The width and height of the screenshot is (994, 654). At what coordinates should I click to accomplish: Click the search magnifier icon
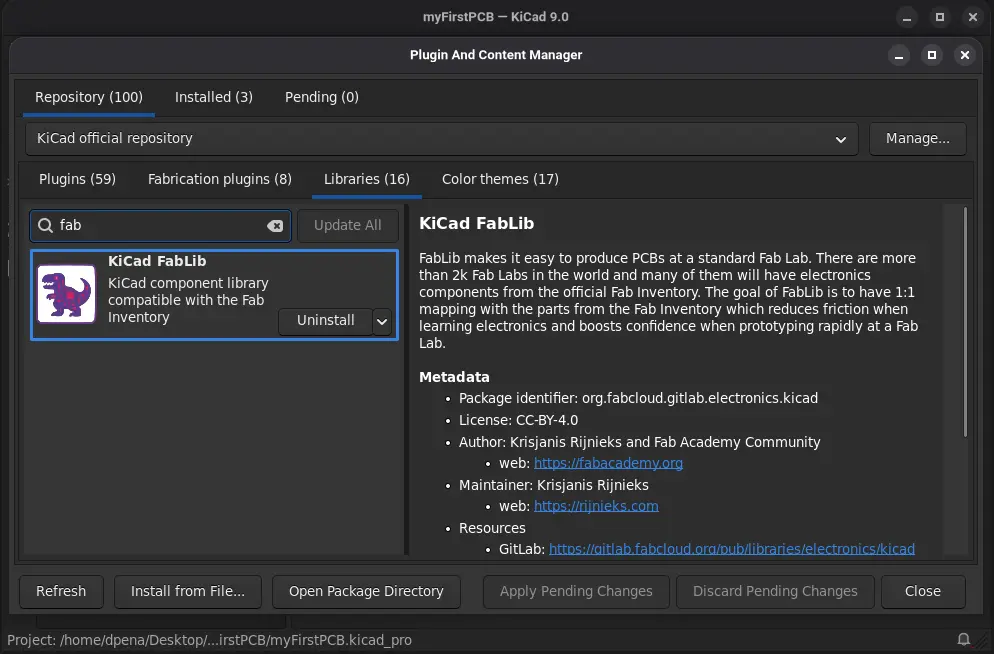tap(45, 226)
